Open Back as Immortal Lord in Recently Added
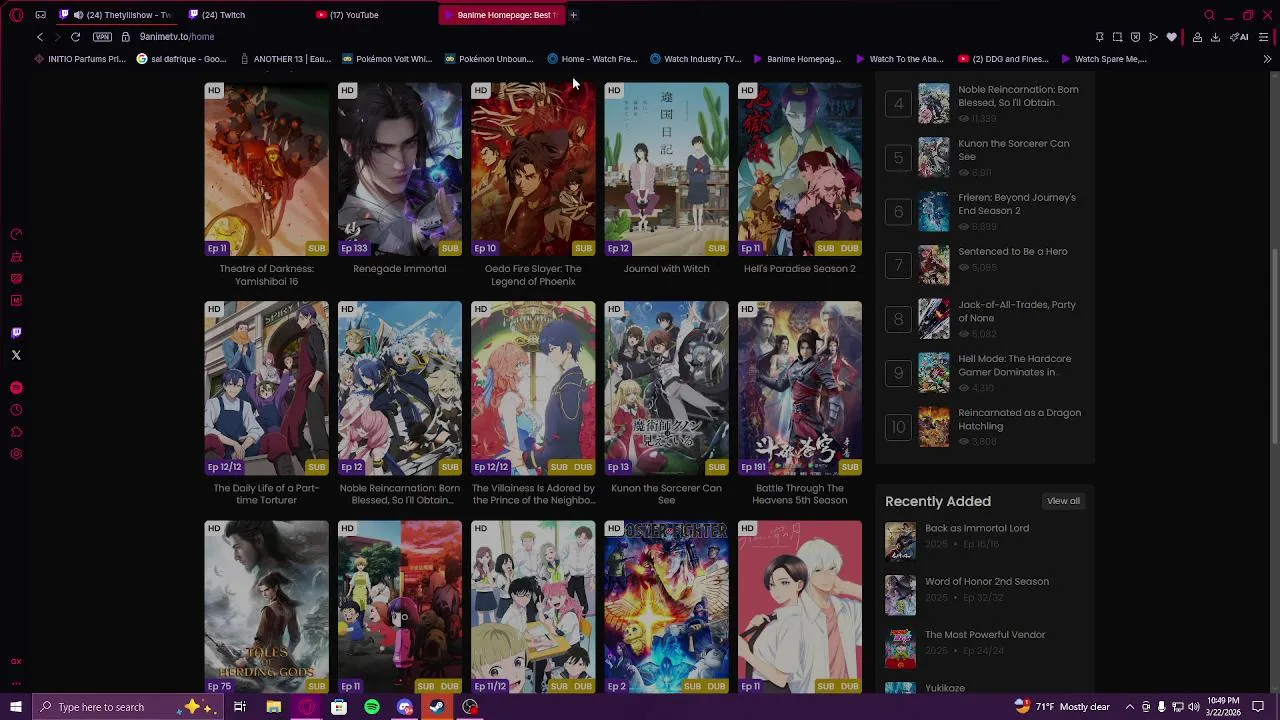The width and height of the screenshot is (1280, 720). [x=977, y=529]
